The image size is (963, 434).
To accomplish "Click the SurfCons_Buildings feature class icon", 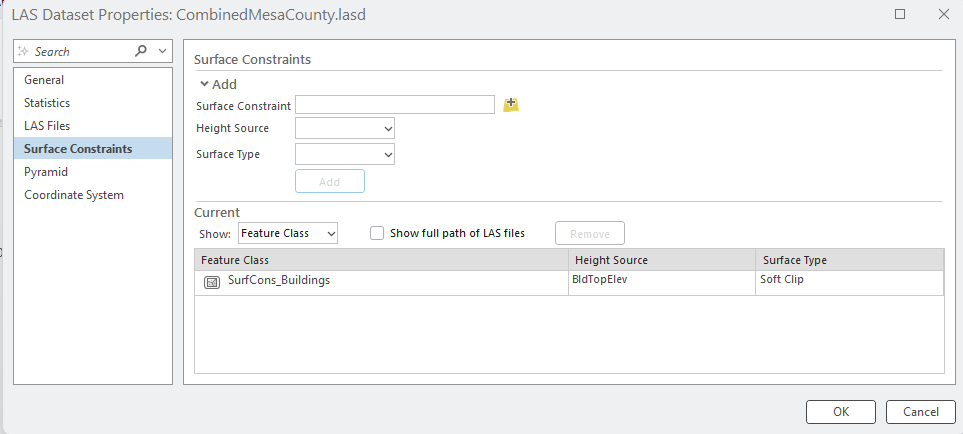I will 212,282.
